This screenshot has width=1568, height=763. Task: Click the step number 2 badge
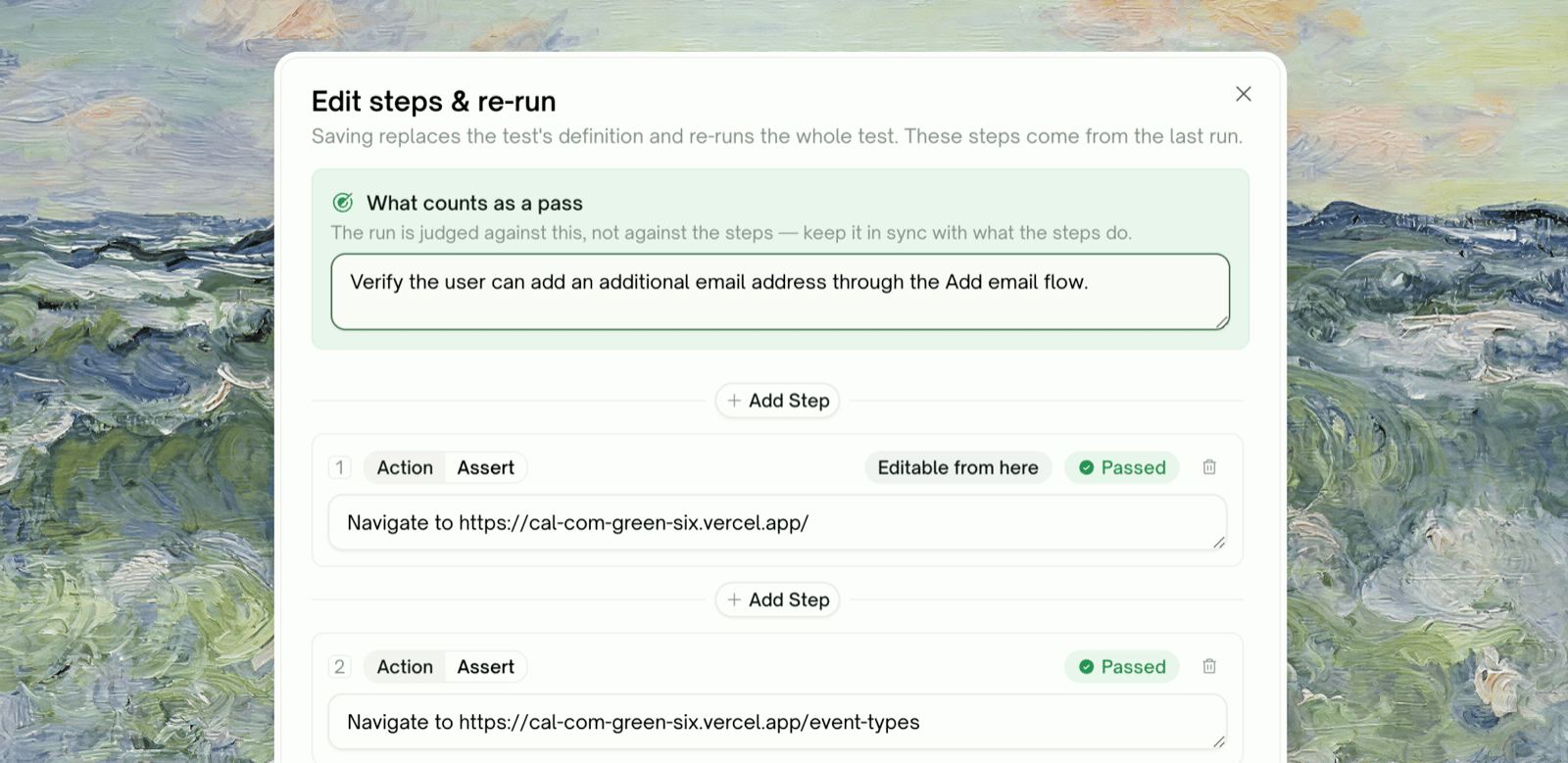point(340,667)
